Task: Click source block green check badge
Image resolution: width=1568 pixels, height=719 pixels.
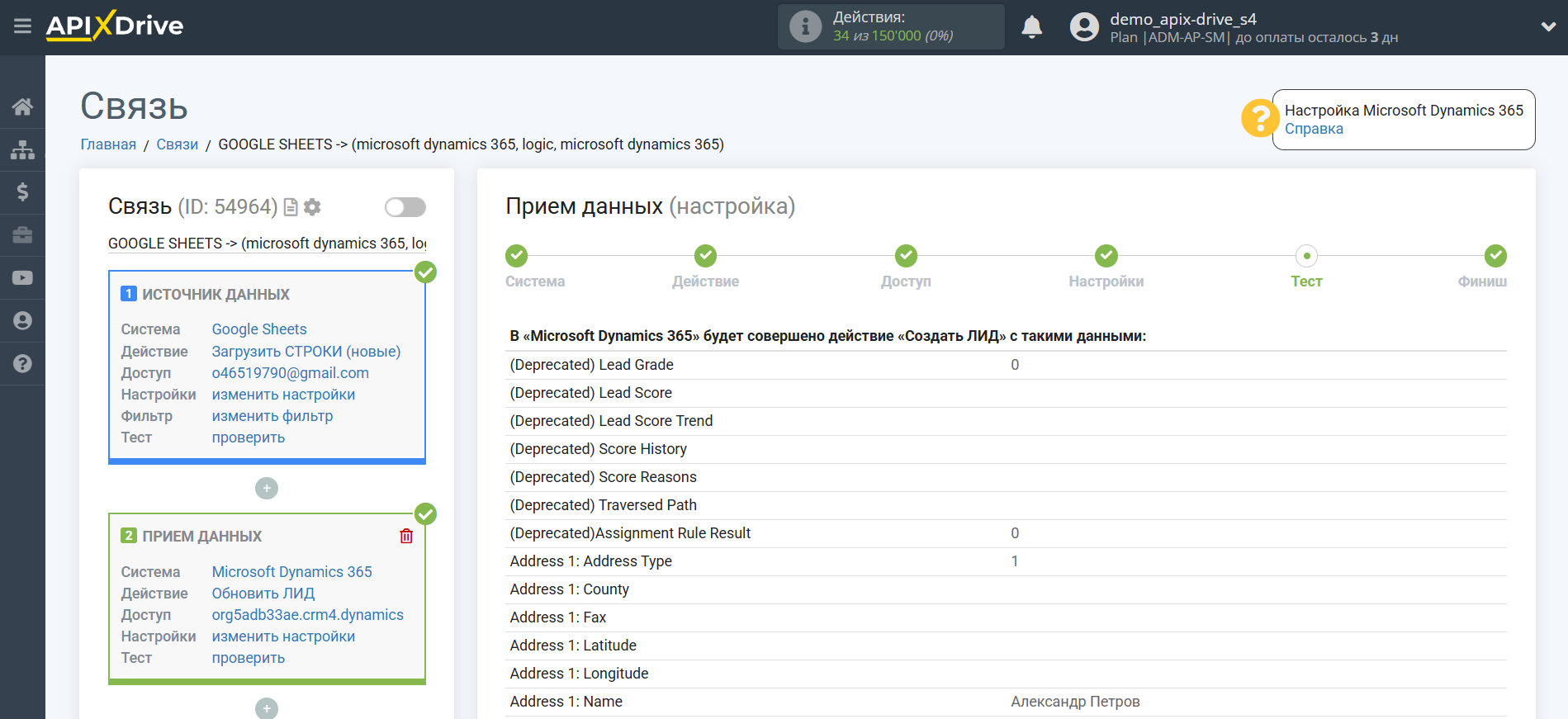Action: 425,272
